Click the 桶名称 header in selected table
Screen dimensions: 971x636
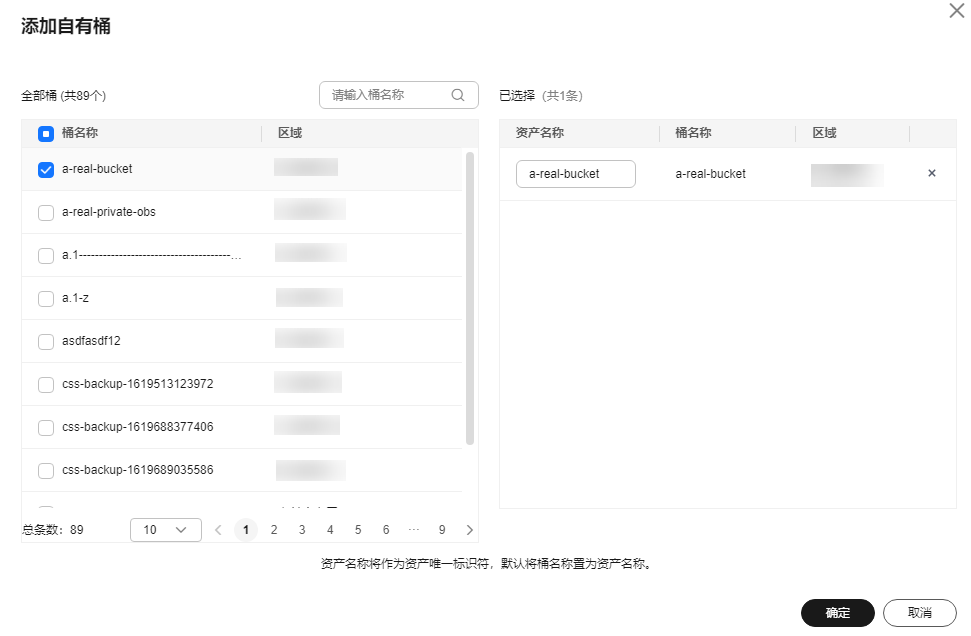click(693, 133)
